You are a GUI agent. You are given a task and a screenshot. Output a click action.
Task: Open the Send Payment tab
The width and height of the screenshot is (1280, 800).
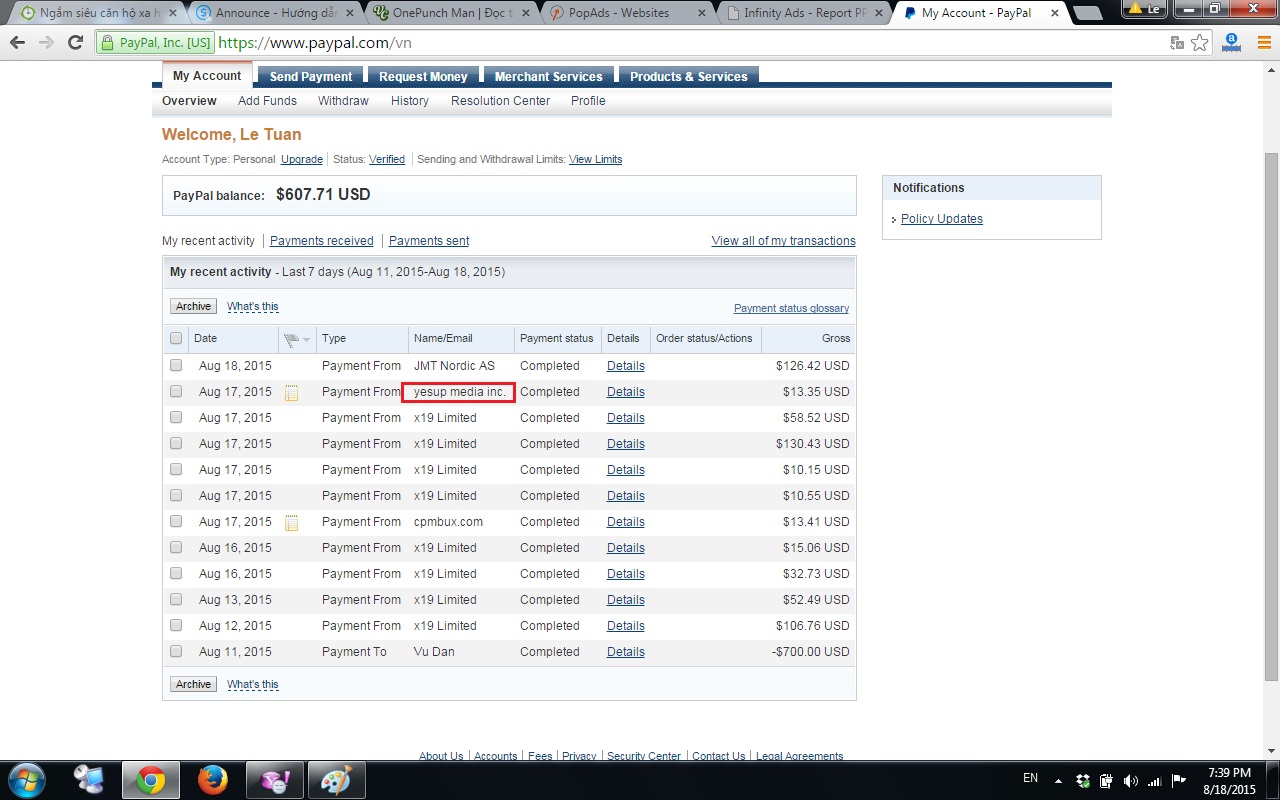[311, 77]
